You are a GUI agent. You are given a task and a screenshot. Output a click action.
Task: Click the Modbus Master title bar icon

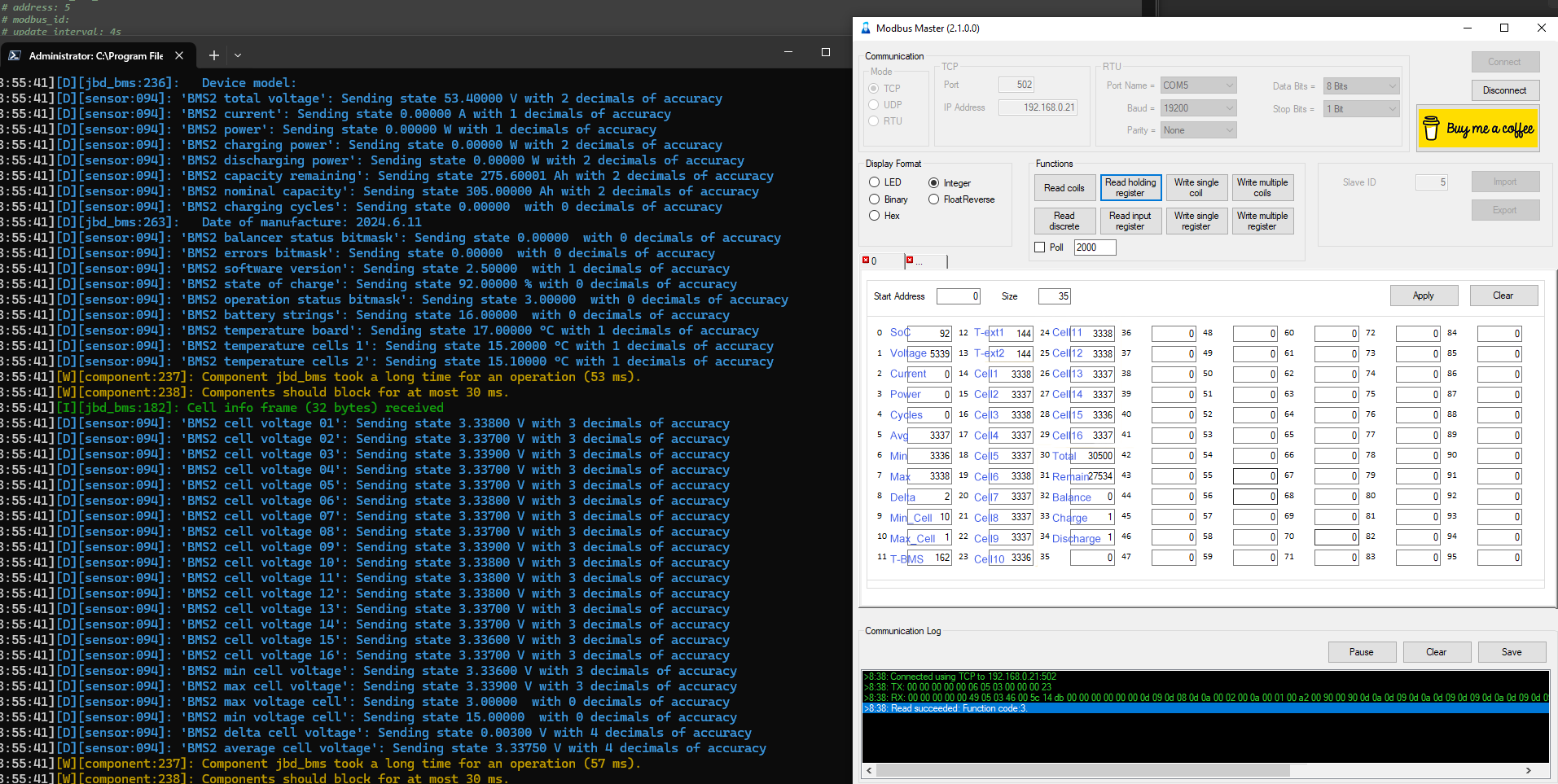866,28
